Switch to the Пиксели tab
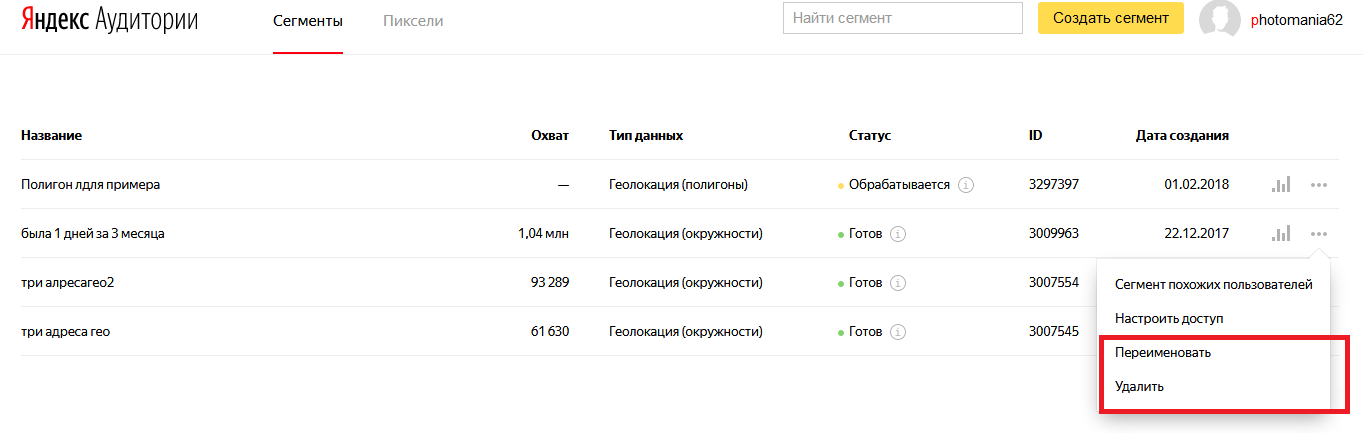The width and height of the screenshot is (1363, 433). (413, 20)
